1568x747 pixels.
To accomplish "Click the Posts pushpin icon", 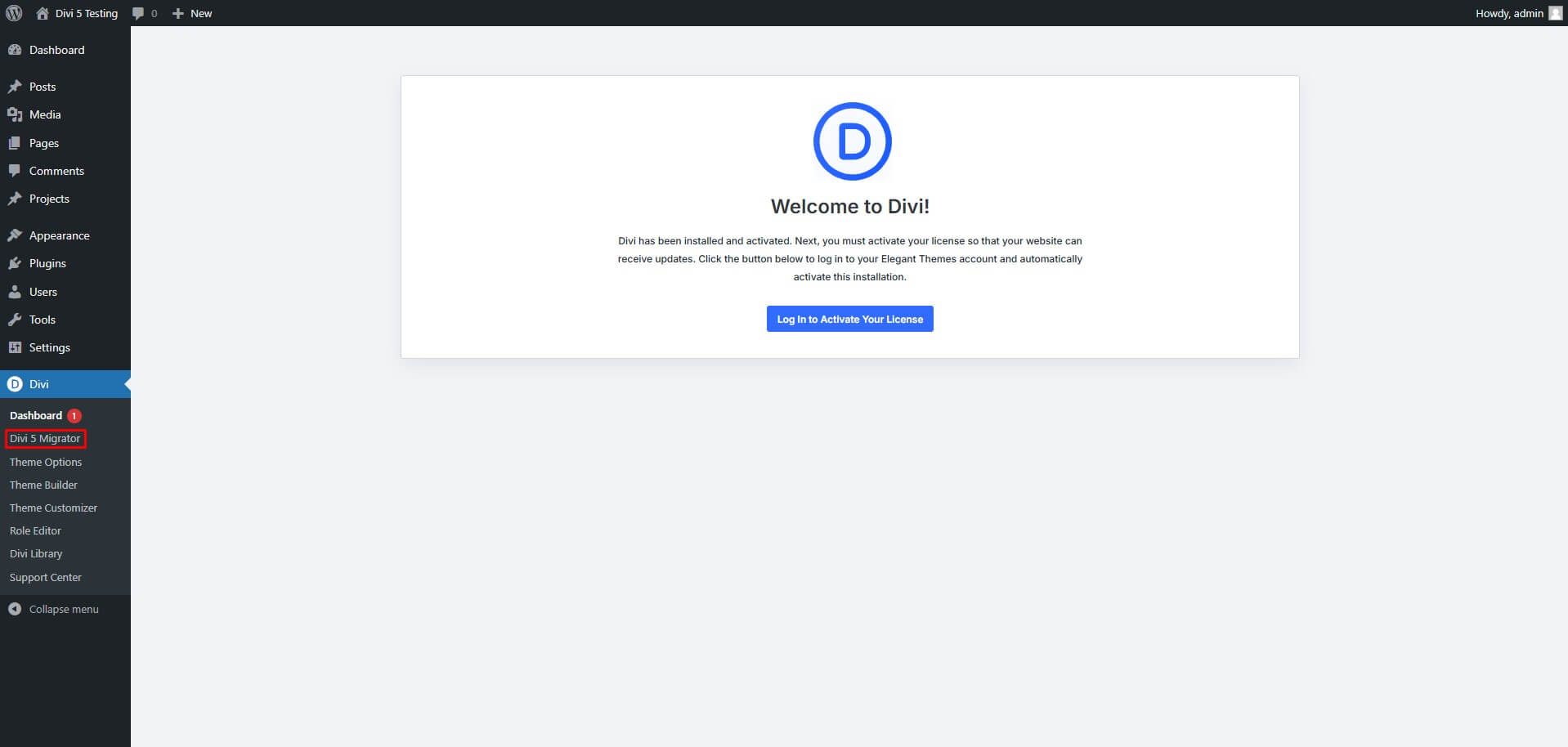I will [15, 87].
